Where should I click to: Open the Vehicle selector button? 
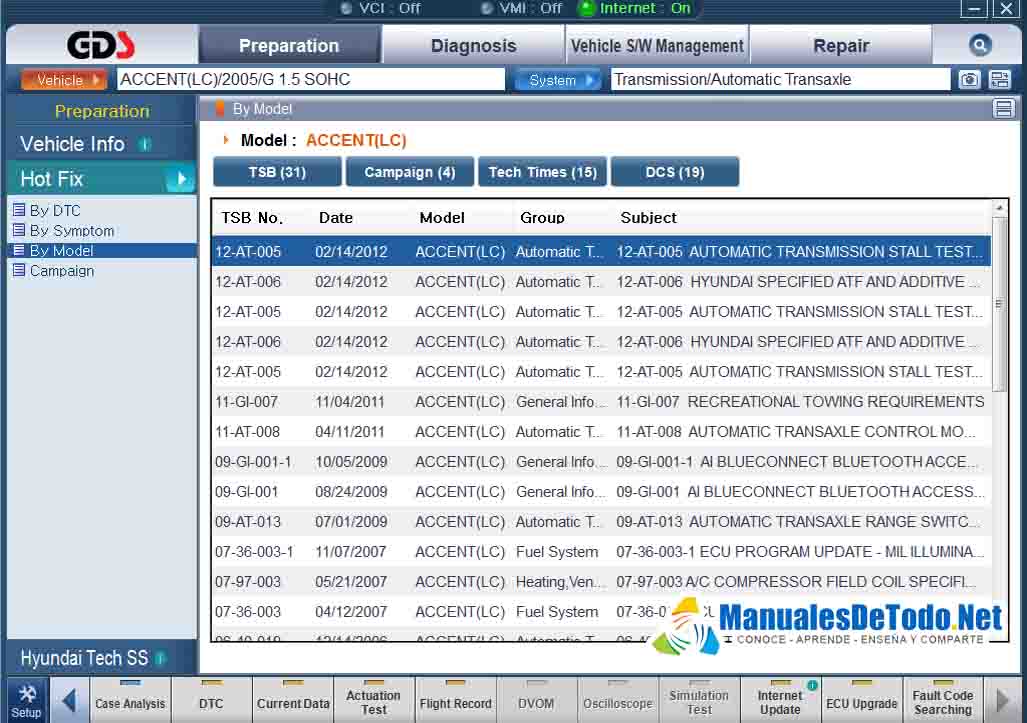point(64,80)
